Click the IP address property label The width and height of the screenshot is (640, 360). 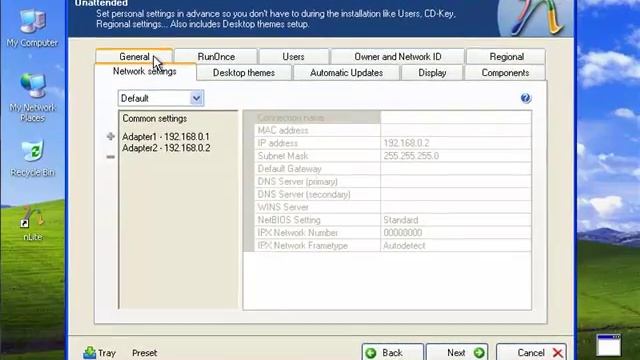[x=278, y=143]
